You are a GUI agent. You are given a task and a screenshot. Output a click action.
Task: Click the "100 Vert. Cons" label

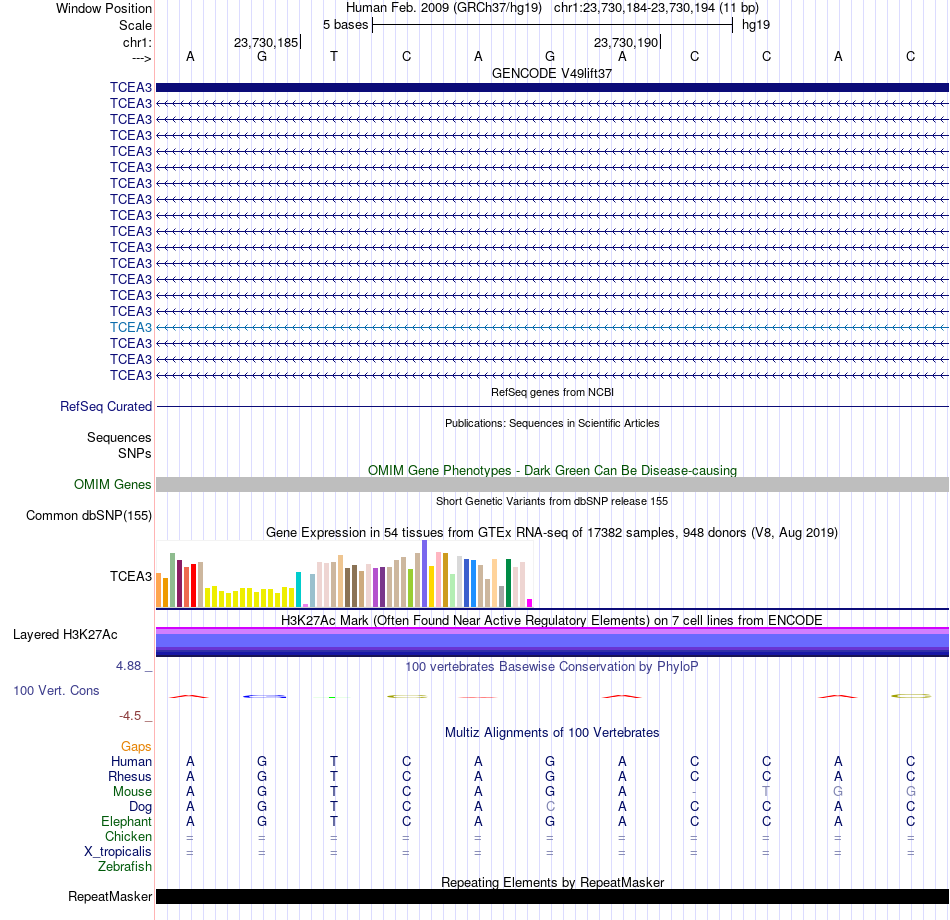(56, 690)
